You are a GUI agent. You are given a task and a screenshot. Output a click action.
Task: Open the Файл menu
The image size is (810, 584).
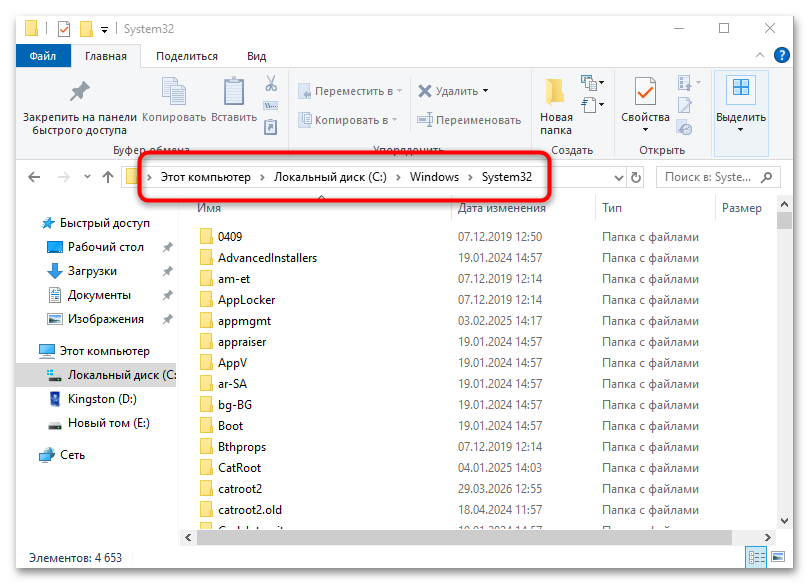click(x=42, y=56)
